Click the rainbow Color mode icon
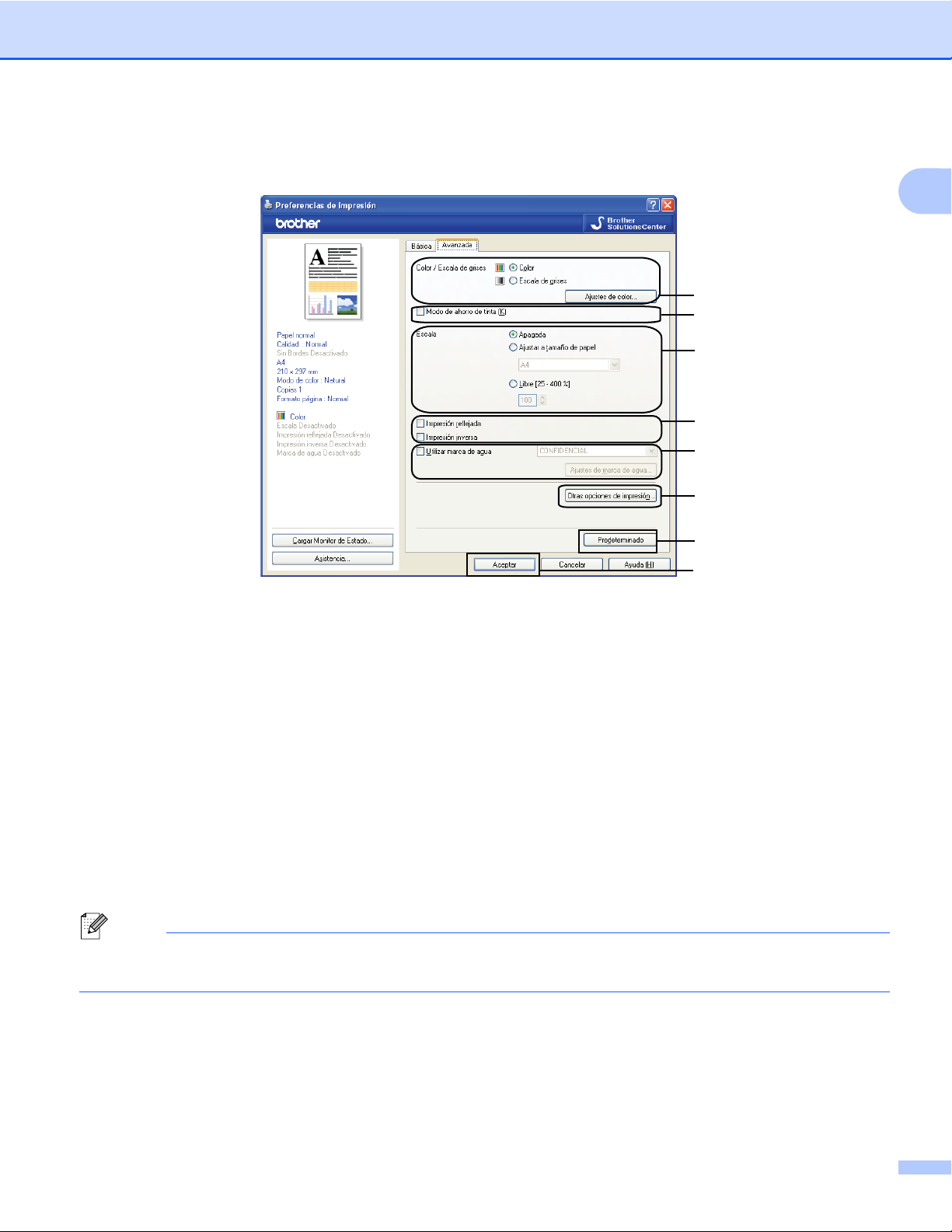The height and width of the screenshot is (1232, 952). tap(500, 267)
